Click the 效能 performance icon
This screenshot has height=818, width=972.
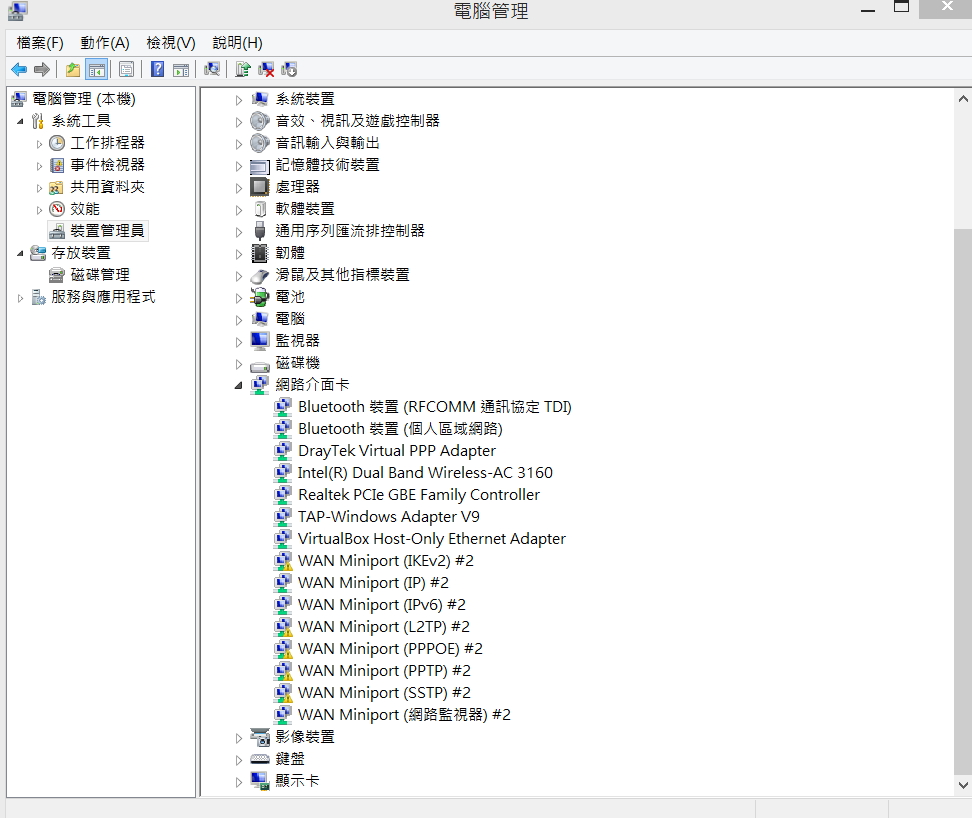click(57, 209)
